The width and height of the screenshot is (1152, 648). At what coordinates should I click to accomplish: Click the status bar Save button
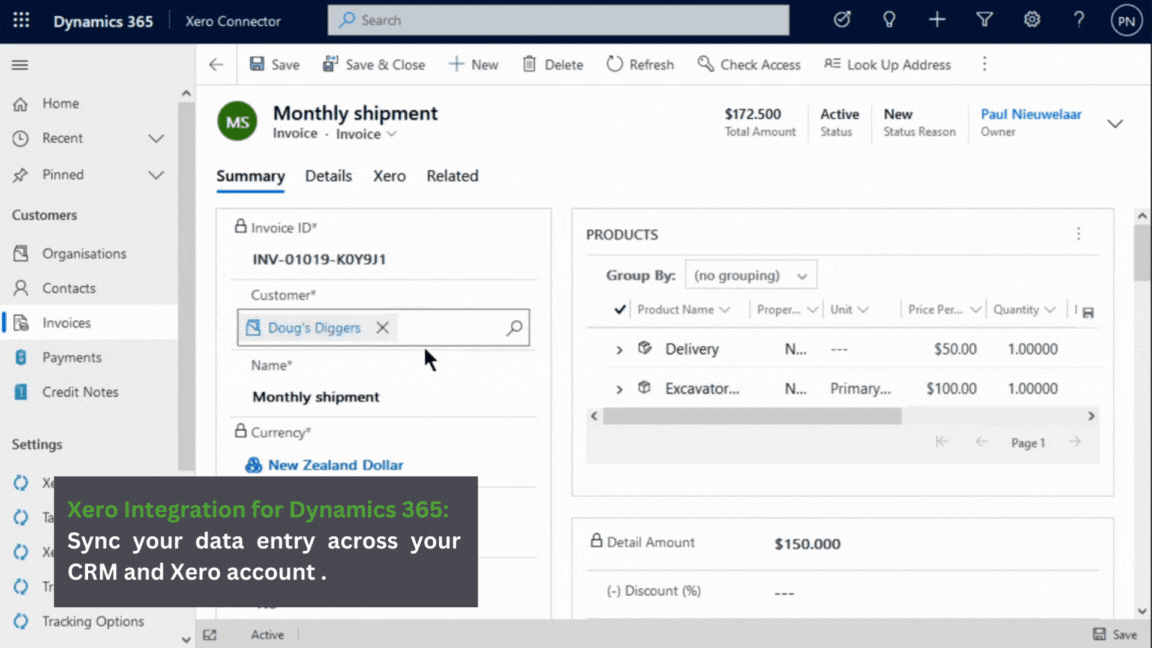tap(1115, 635)
